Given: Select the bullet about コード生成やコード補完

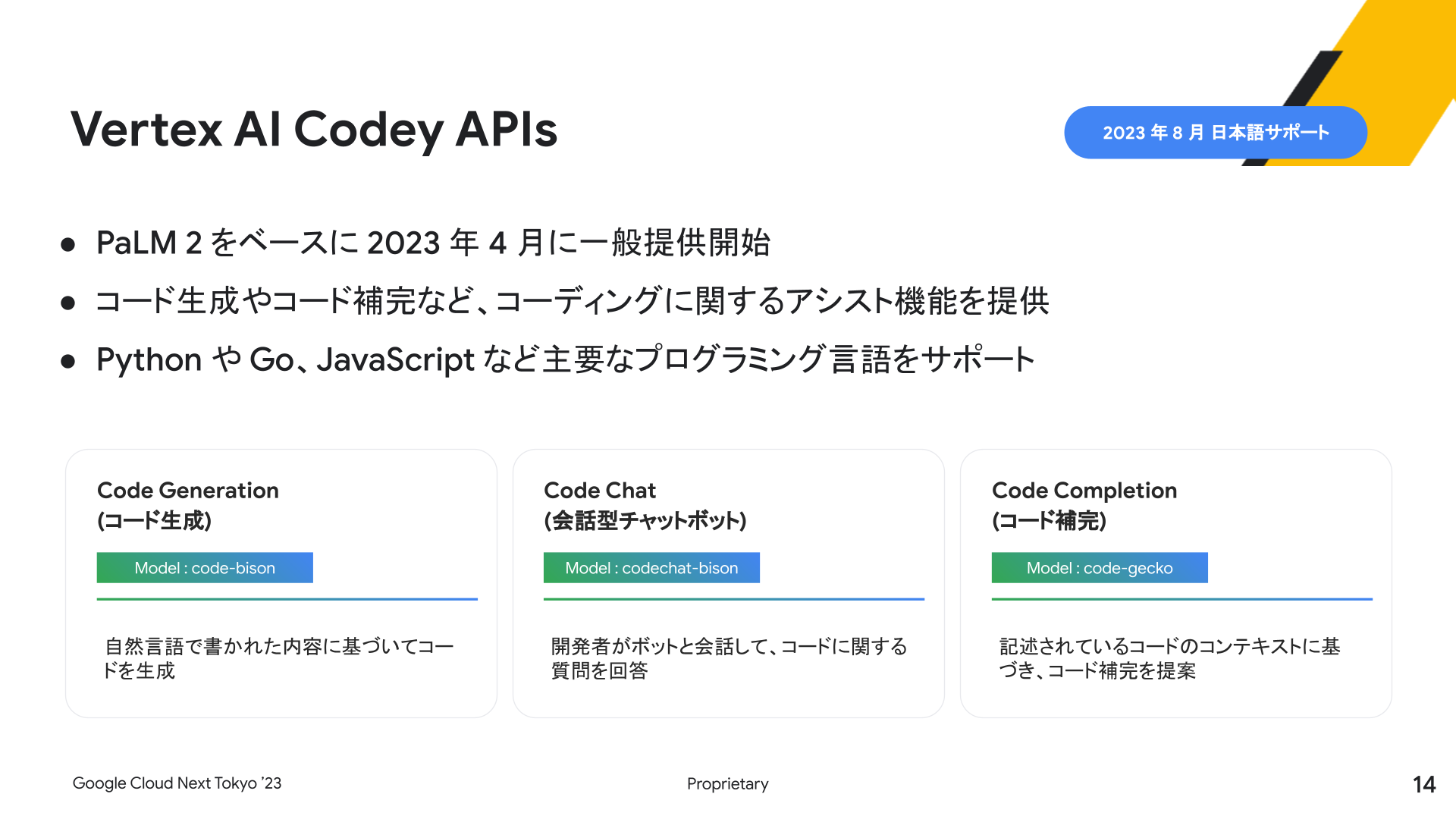Looking at the screenshot, I should click(573, 301).
